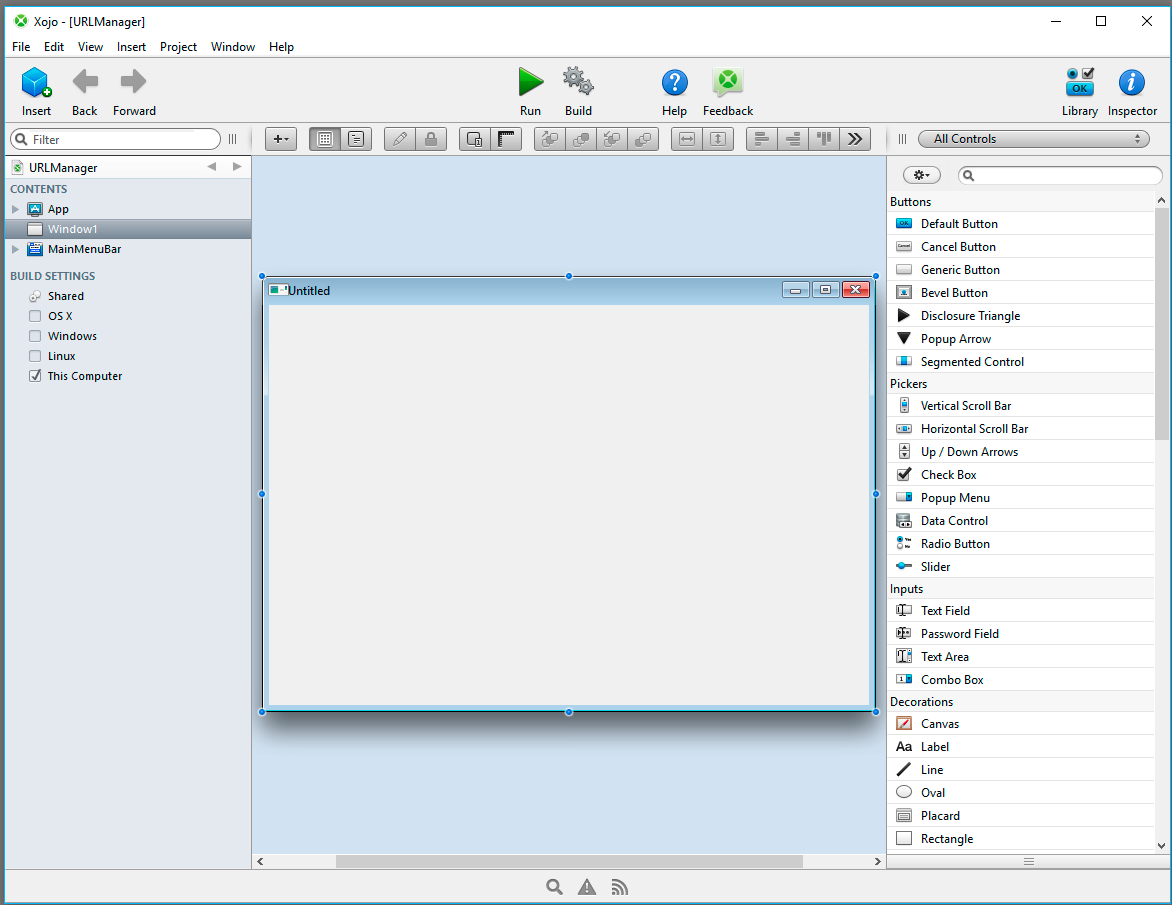Click the bring forward order icon

pos(549,139)
